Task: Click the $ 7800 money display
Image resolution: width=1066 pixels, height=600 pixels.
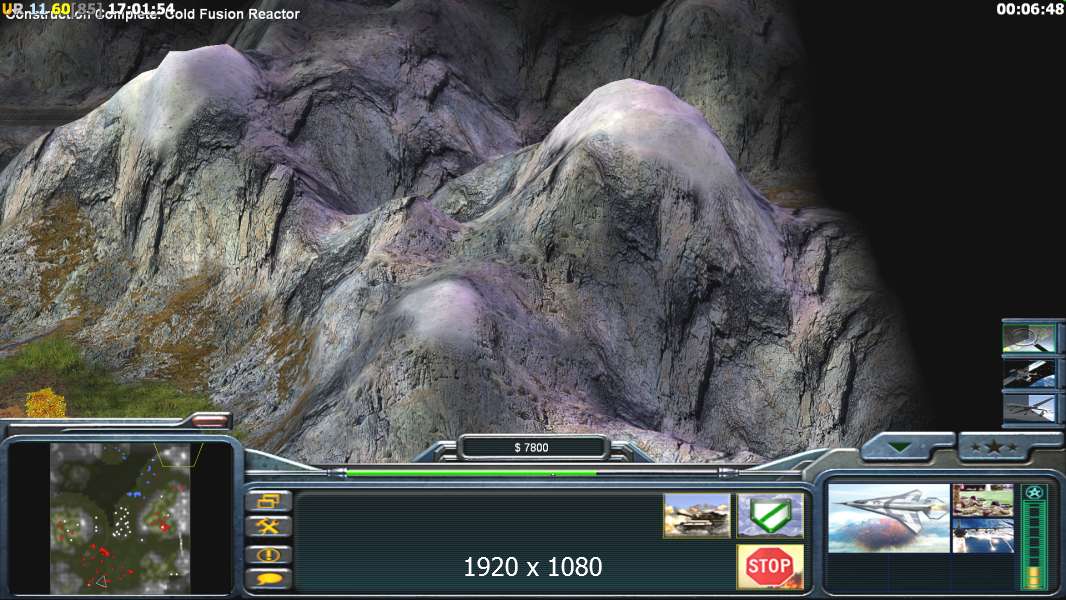Action: coord(532,447)
